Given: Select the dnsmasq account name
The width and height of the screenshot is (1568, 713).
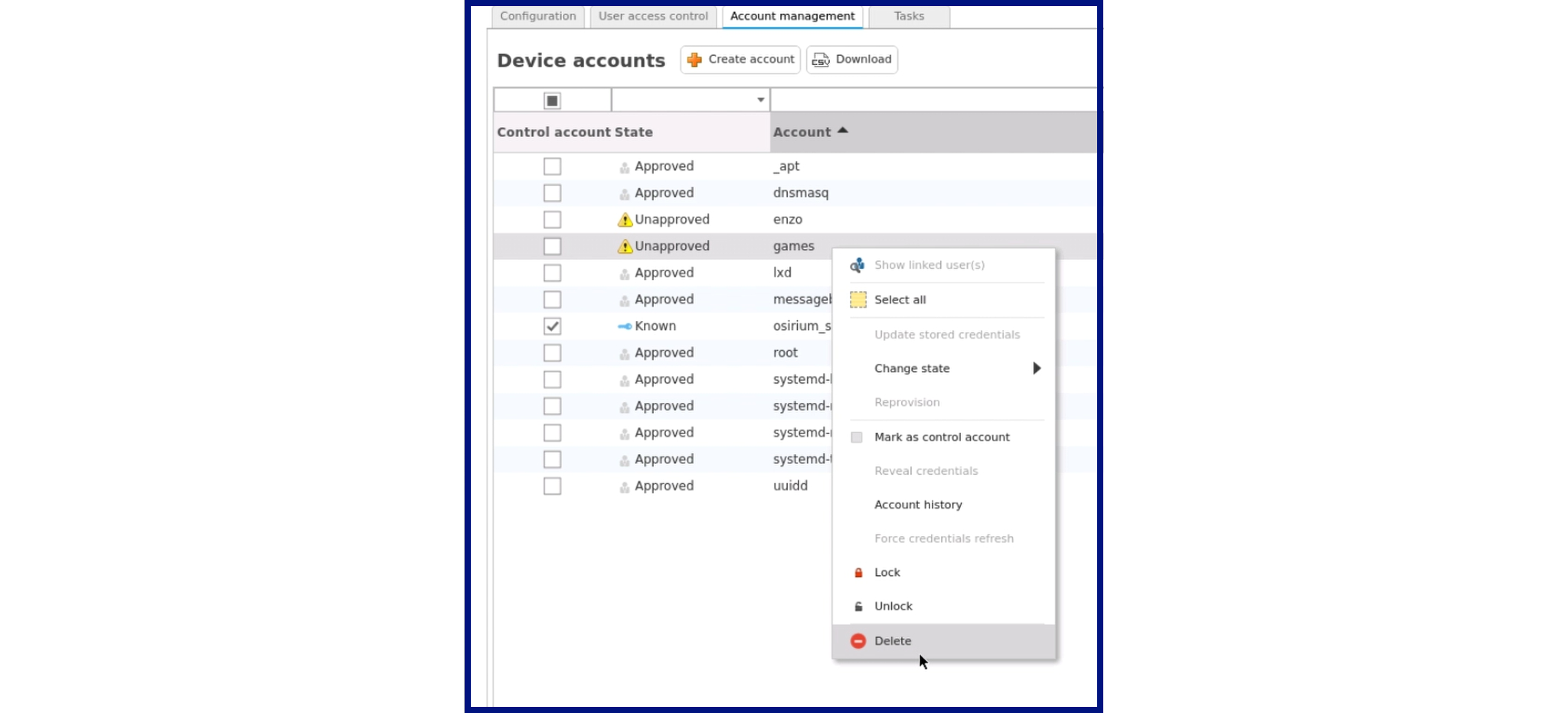Looking at the screenshot, I should pyautogui.click(x=801, y=193).
